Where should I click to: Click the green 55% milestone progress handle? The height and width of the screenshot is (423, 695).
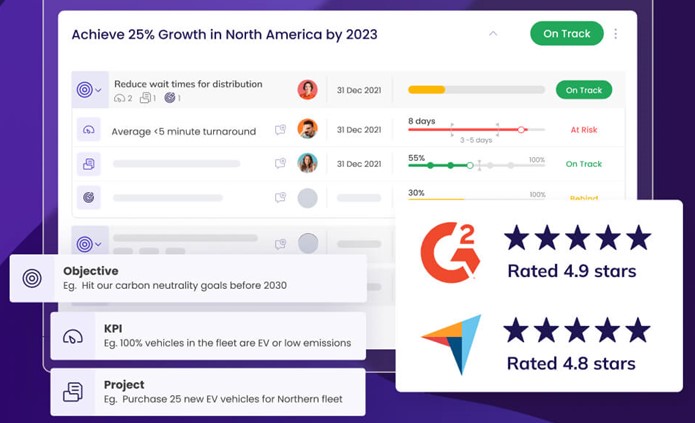[x=470, y=165]
